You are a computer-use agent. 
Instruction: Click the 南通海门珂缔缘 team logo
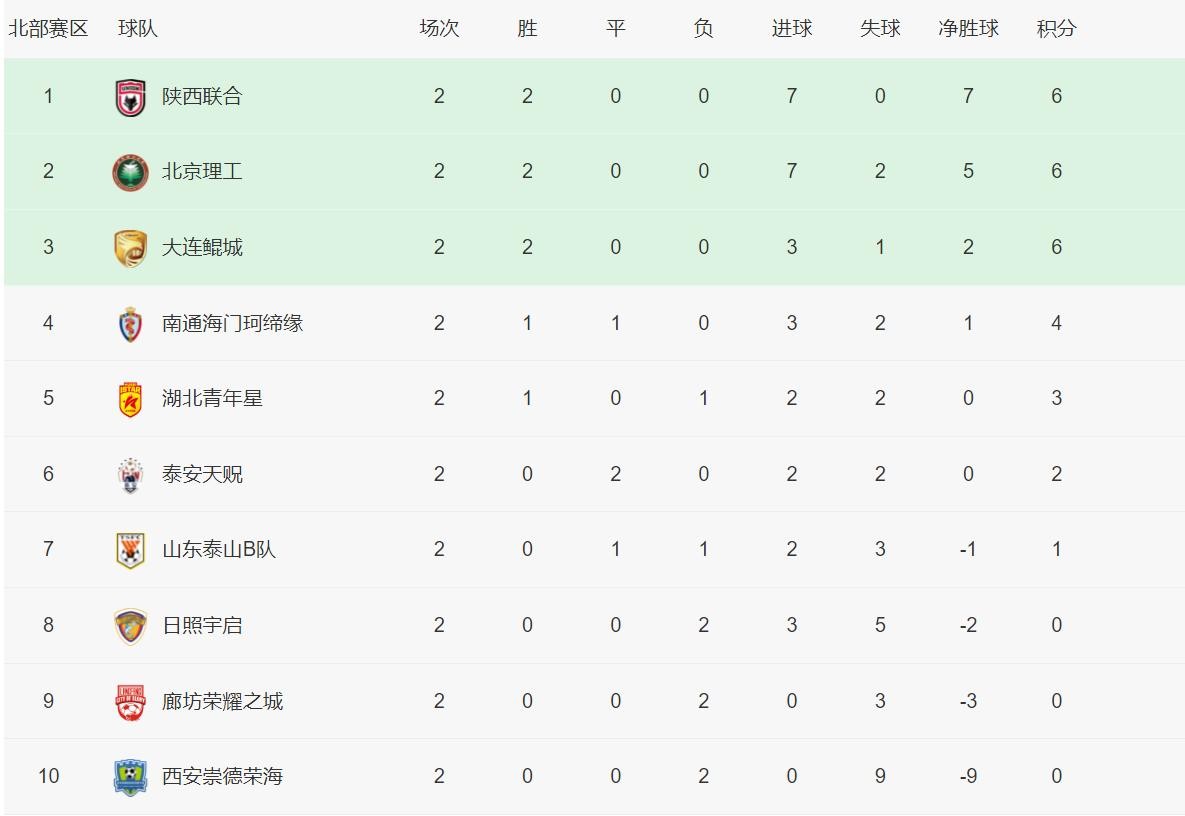[x=130, y=324]
